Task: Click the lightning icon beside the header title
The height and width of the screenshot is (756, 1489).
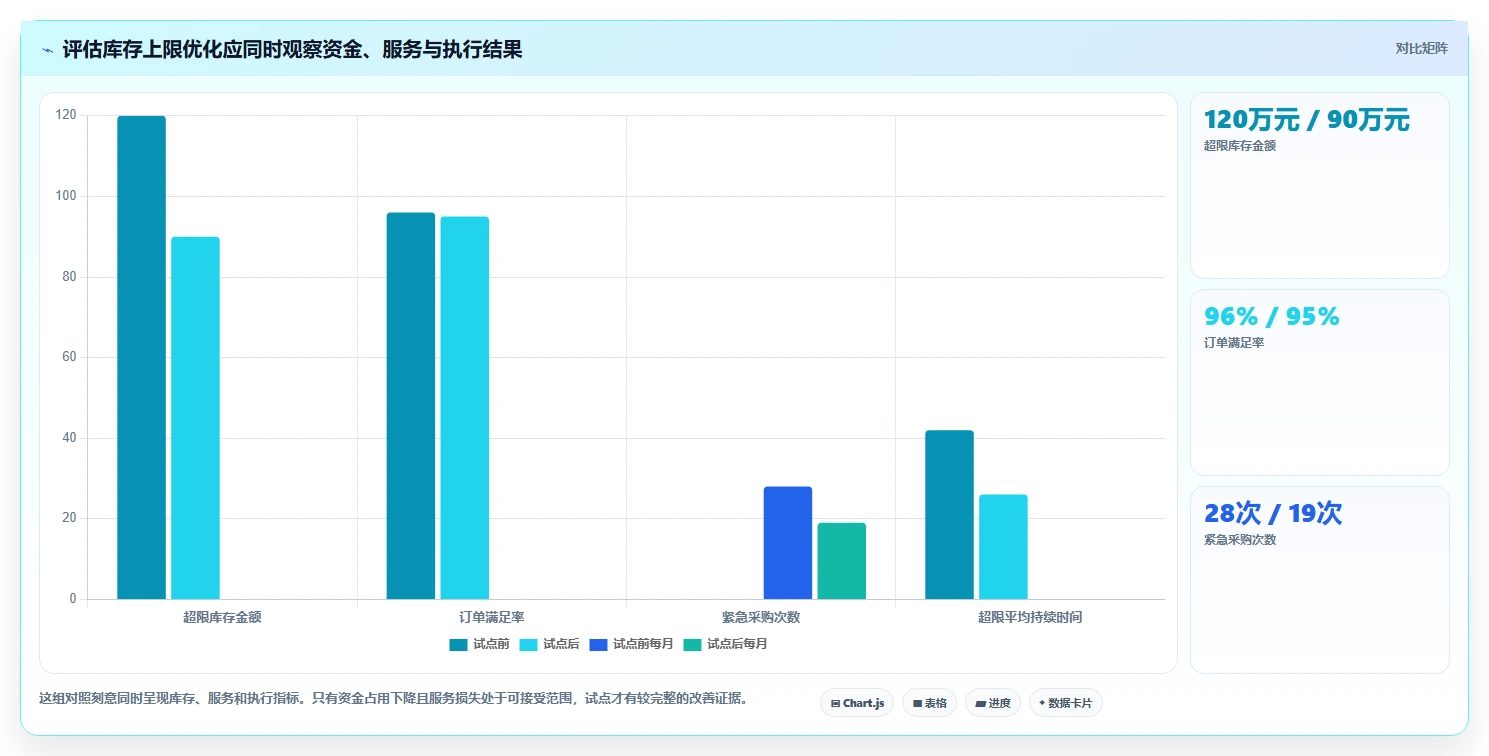Action: (x=47, y=50)
